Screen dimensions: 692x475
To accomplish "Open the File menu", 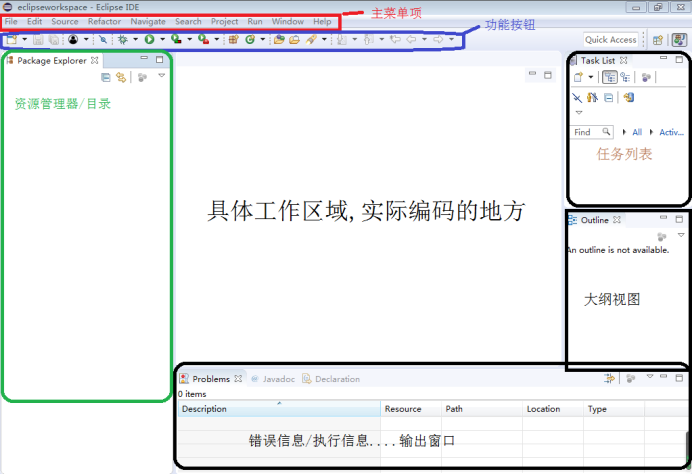I will tap(11, 22).
